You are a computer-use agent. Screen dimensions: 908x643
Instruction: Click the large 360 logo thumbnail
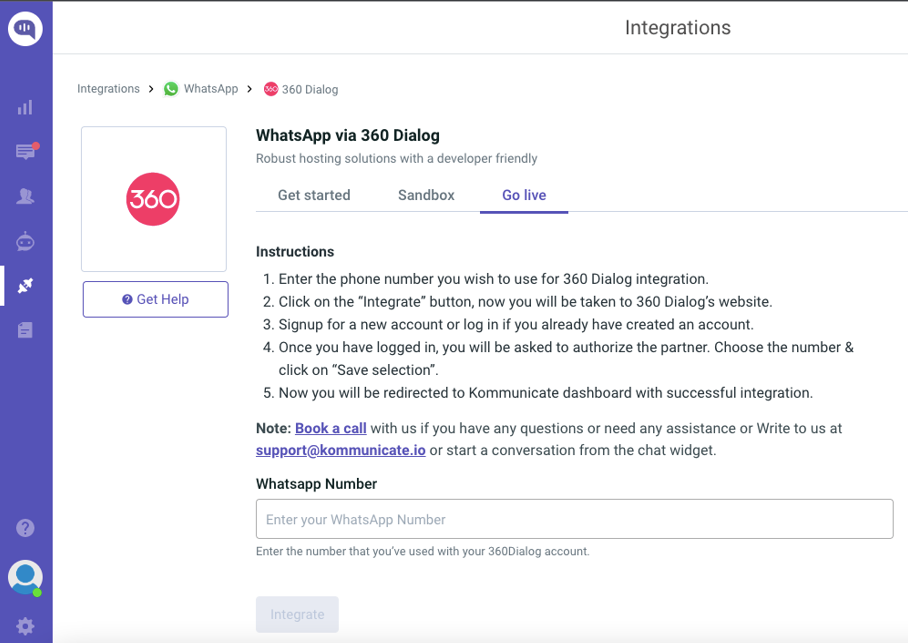click(x=153, y=199)
